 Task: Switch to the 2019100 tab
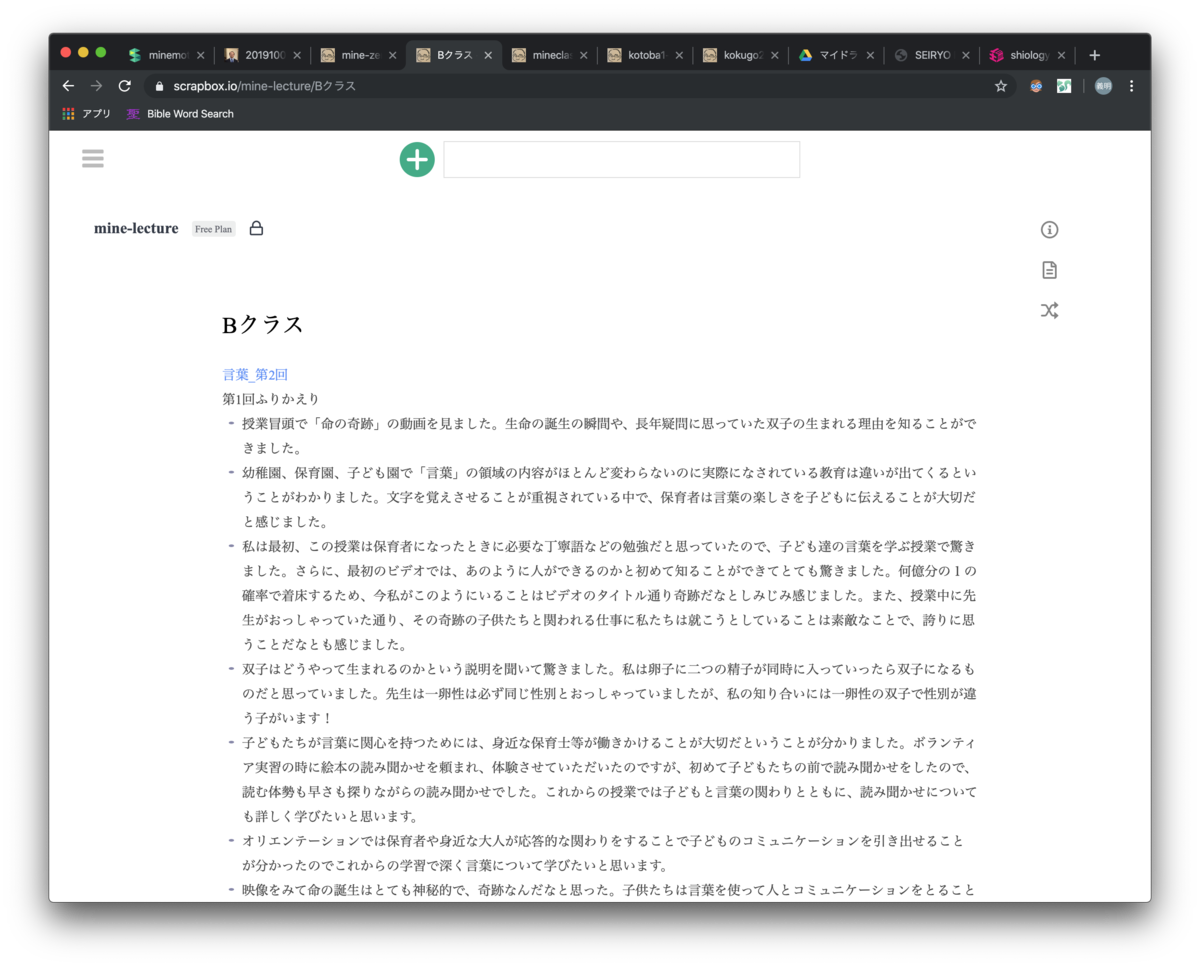[x=263, y=55]
